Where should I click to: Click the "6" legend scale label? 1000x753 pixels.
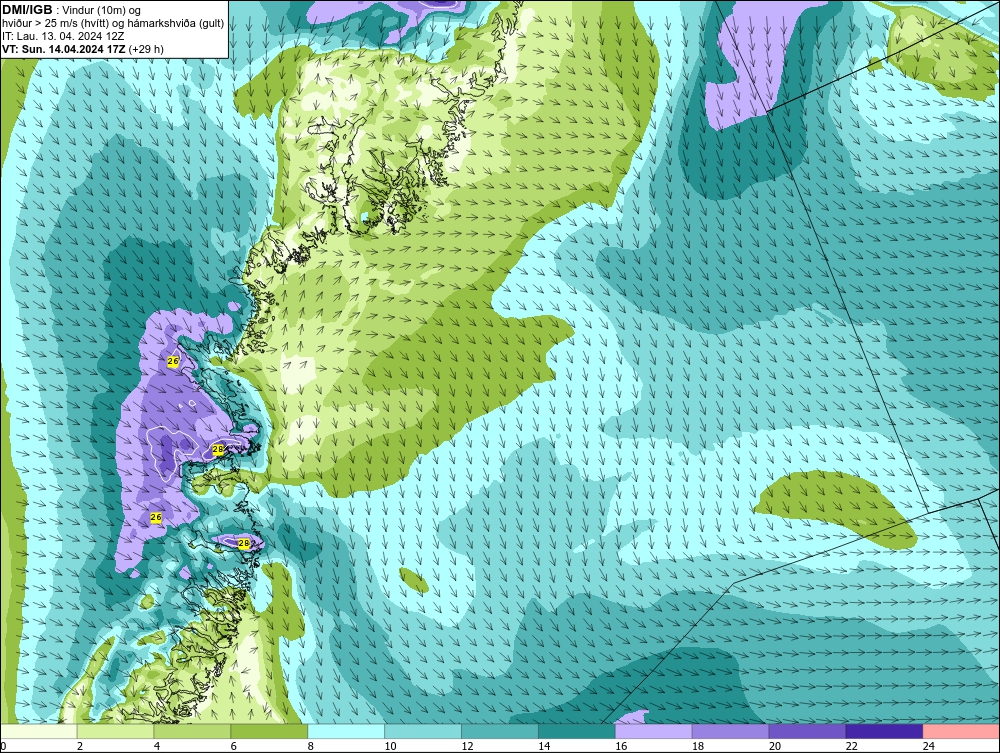click(x=233, y=746)
